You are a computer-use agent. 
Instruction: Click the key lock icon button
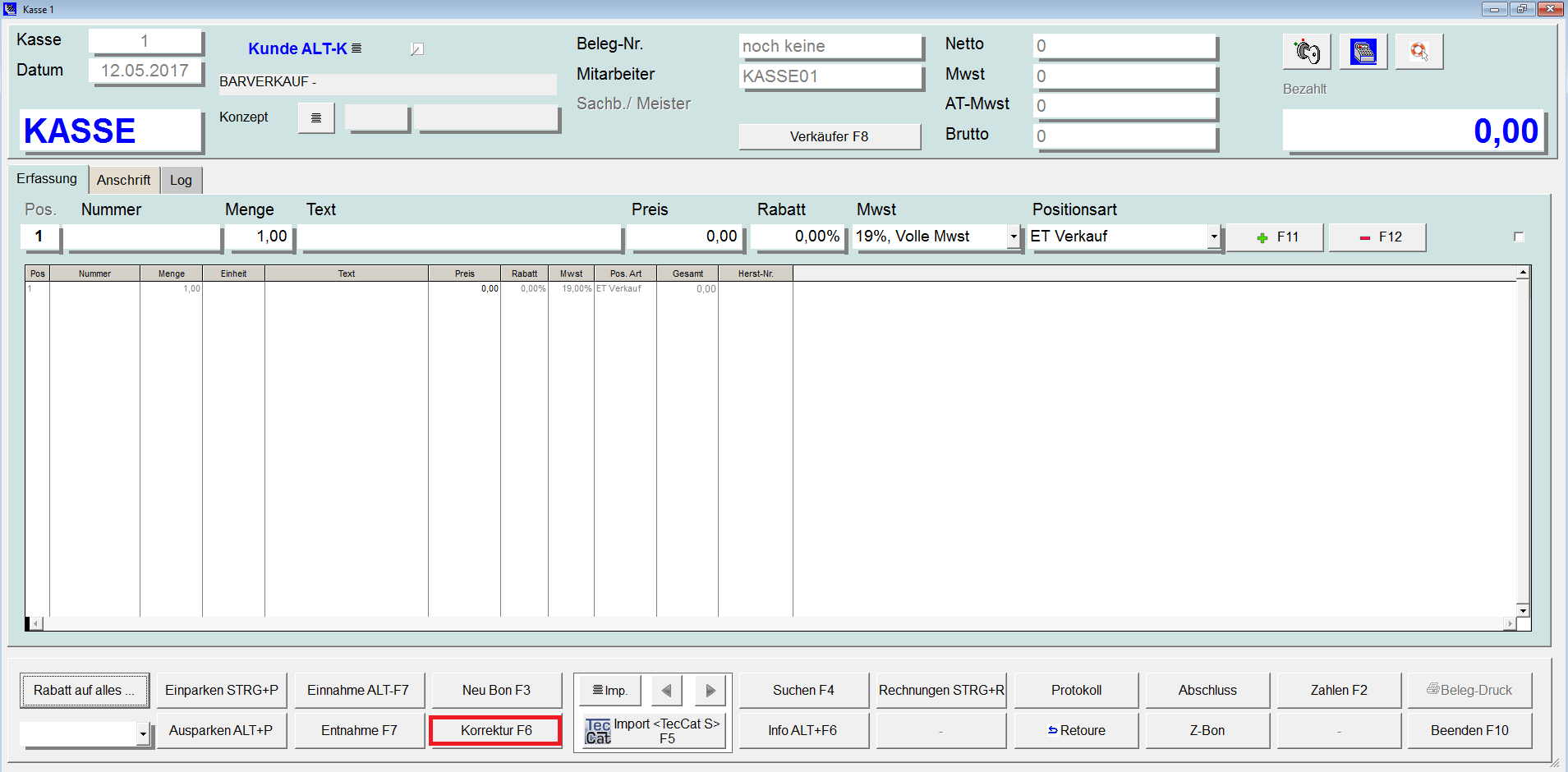coord(1307,52)
